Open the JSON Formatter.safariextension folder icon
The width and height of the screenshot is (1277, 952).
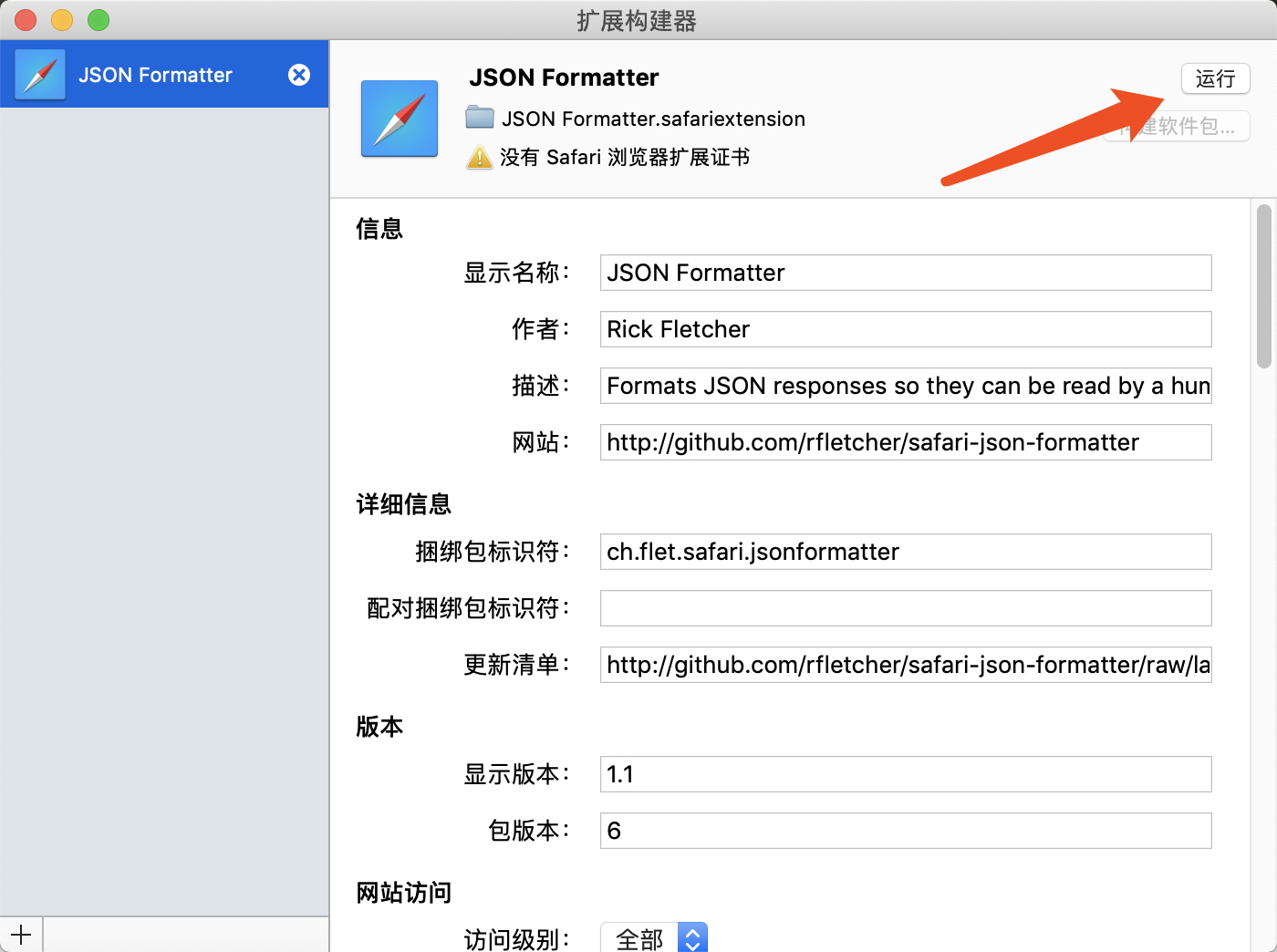click(x=480, y=118)
